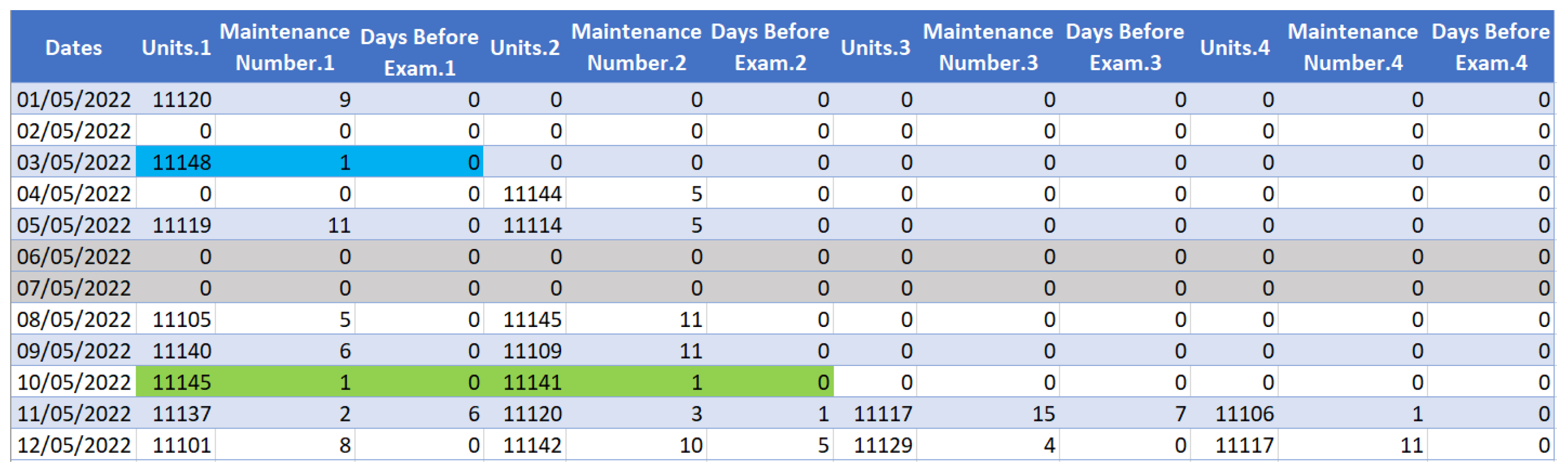The image size is (1568, 470).
Task: Select the date cell 06/05/2022
Action: (x=74, y=257)
